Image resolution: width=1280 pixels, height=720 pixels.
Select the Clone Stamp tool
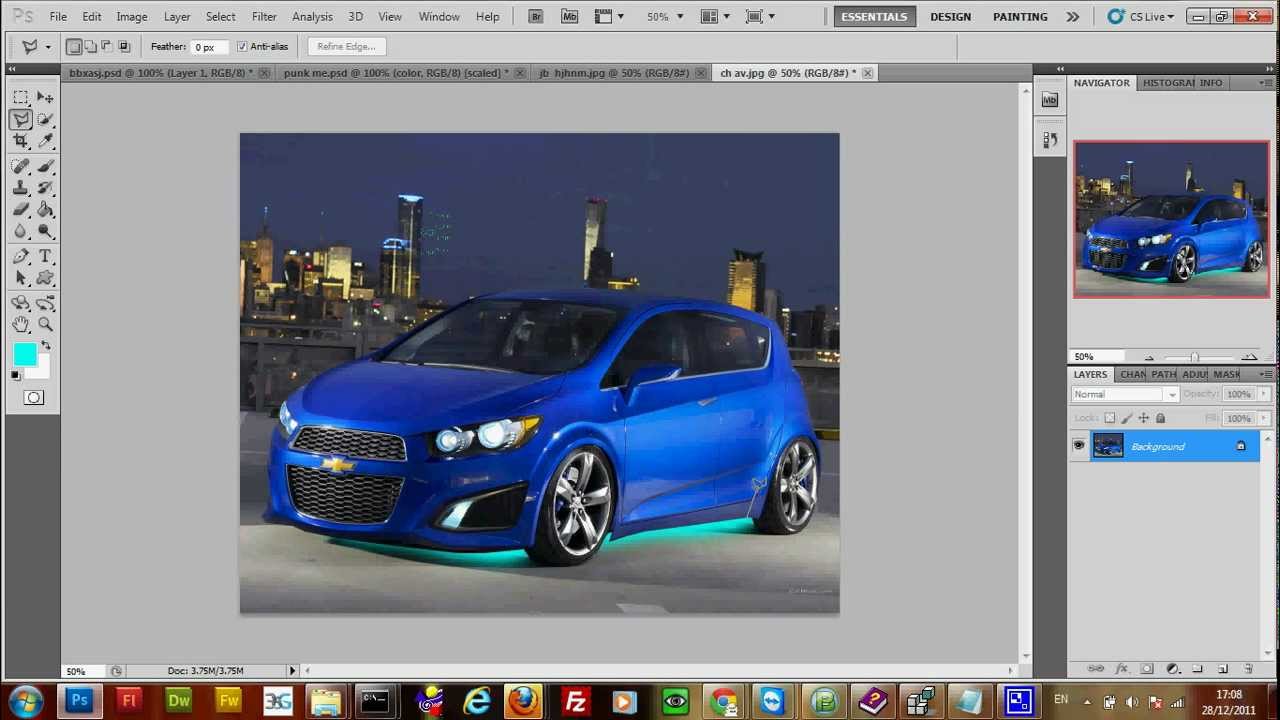pyautogui.click(x=21, y=188)
